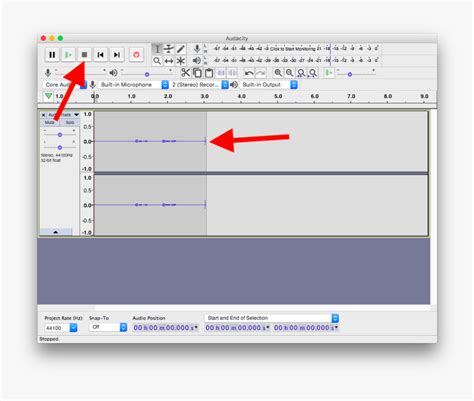
Task: Open the Snap-To Off dropdown
Action: pos(108,327)
